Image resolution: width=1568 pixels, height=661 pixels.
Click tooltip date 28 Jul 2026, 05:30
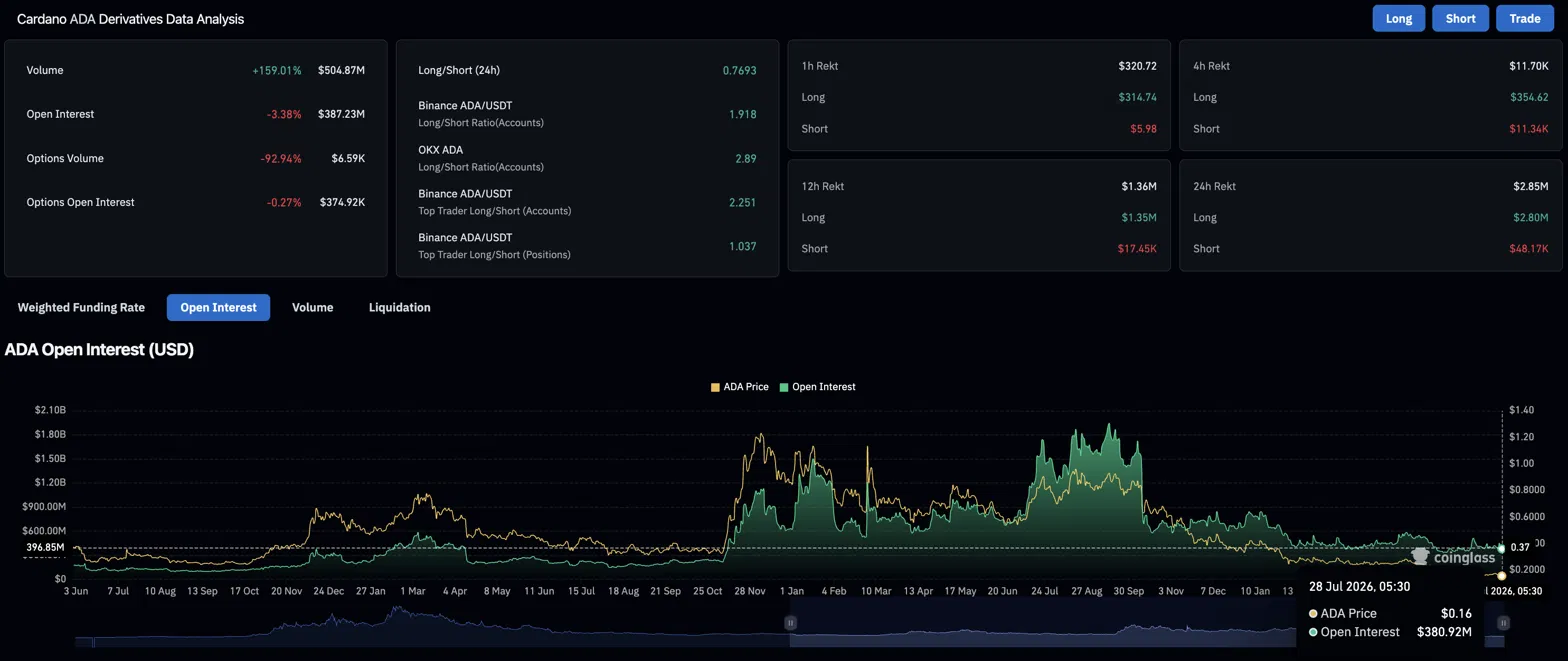1359,587
